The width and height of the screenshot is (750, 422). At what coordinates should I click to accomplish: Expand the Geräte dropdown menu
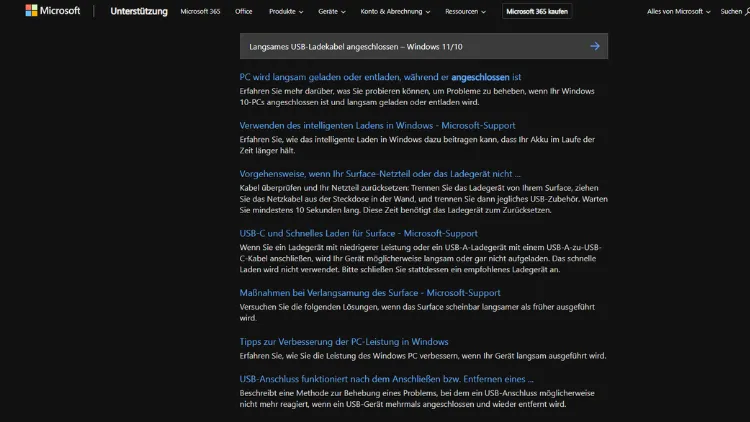(x=332, y=12)
